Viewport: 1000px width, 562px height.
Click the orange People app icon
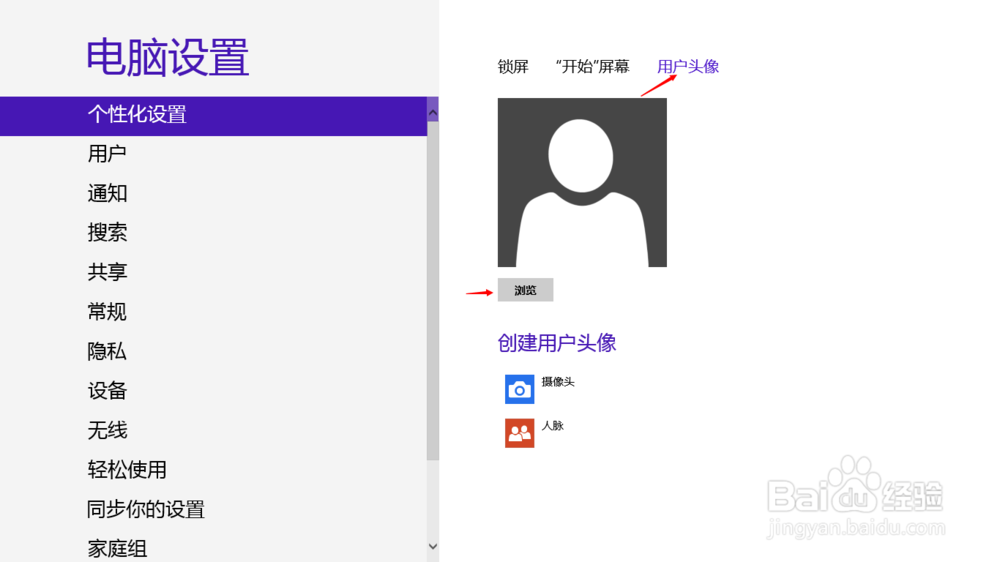coord(519,433)
